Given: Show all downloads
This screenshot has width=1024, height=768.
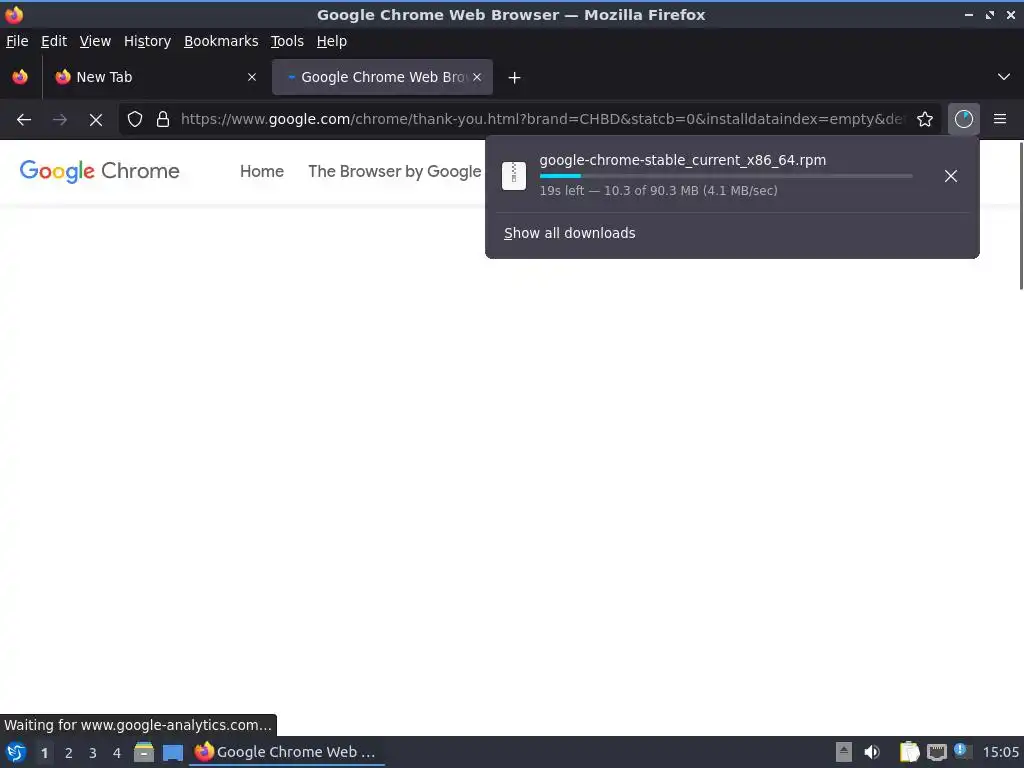Looking at the screenshot, I should coord(569,233).
